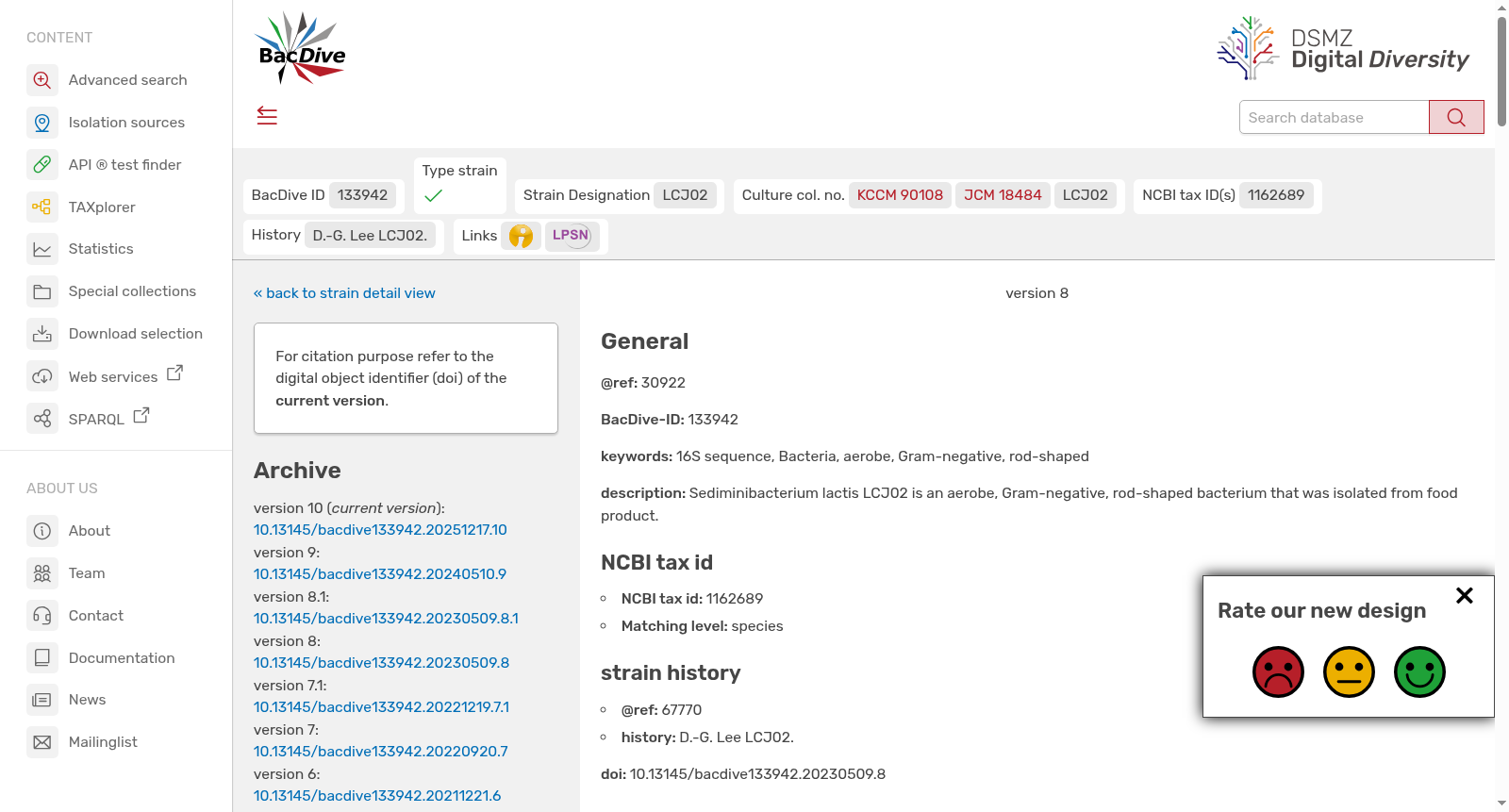The width and height of the screenshot is (1509, 812).
Task: Click JCM 18484 culture collection link
Action: pos(1003,195)
